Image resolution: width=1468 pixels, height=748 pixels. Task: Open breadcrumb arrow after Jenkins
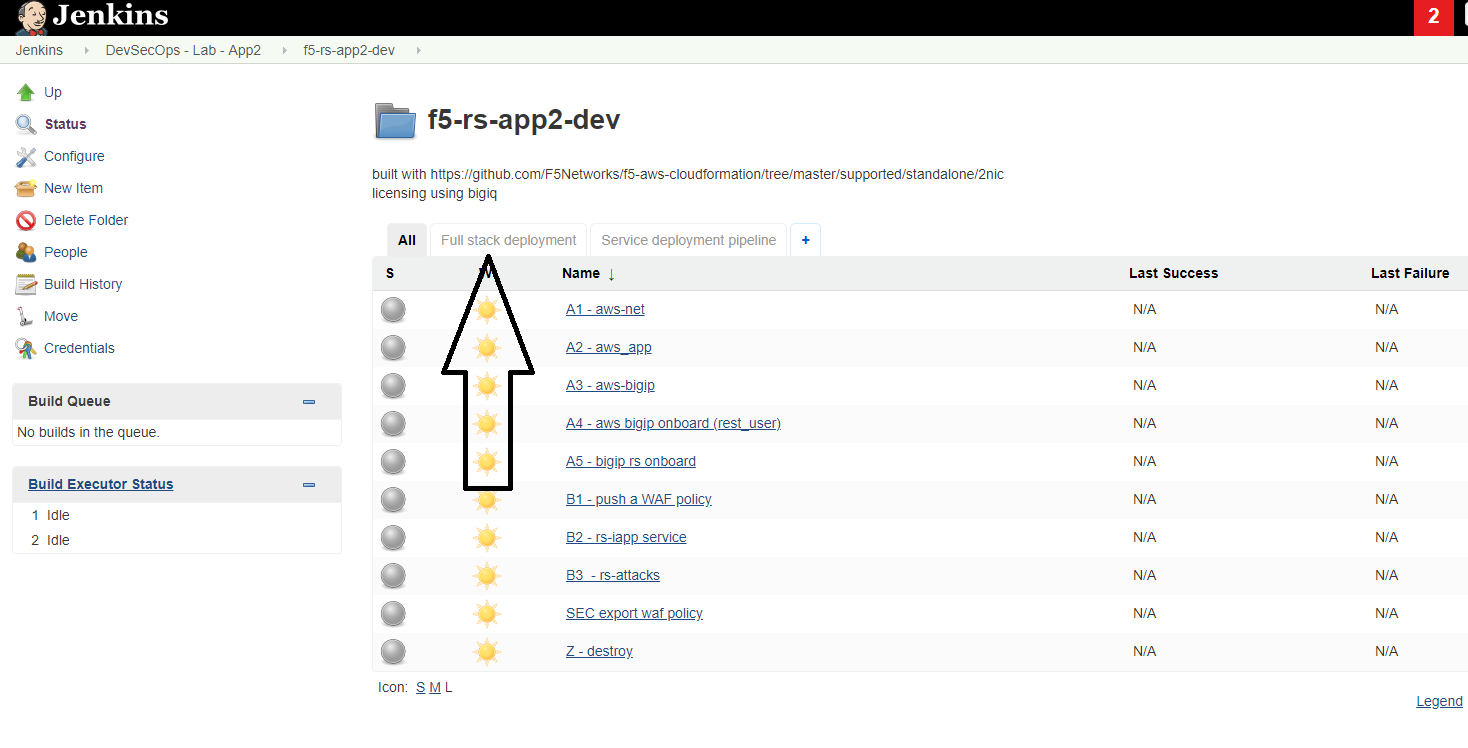tap(88, 50)
